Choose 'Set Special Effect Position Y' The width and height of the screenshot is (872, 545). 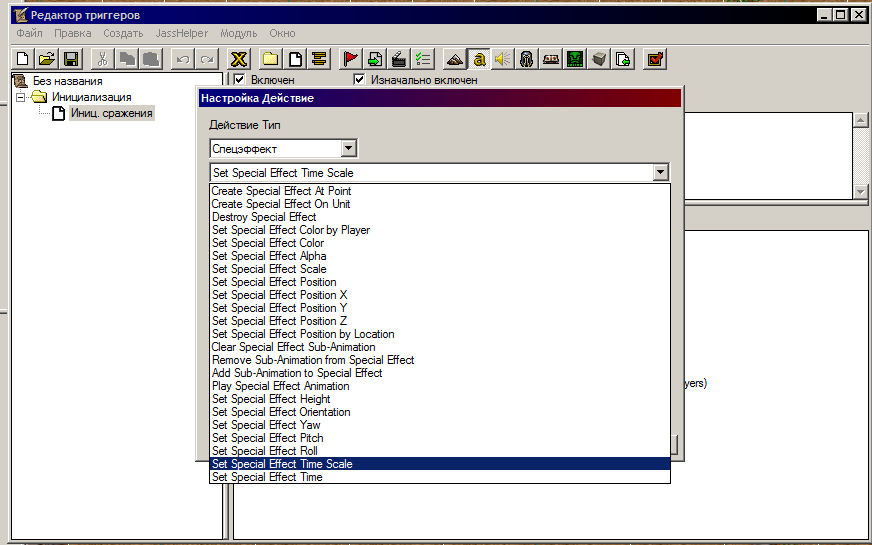tap(440, 308)
